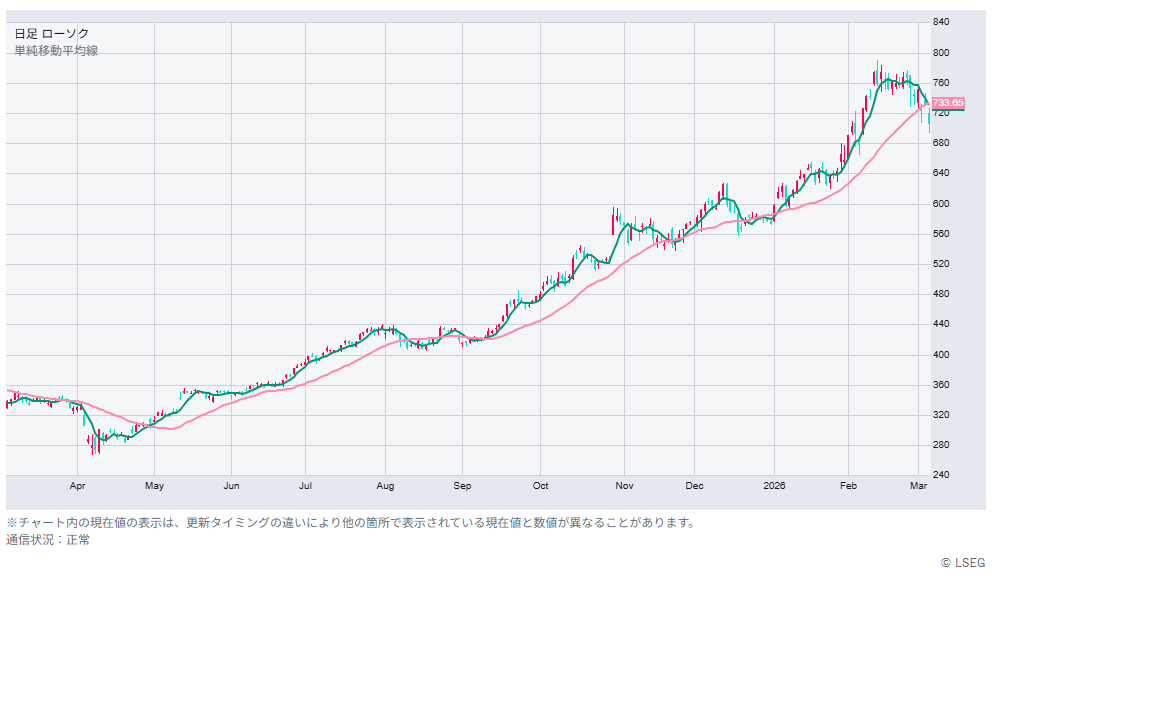Click the © LSEG copyright text

962,563
